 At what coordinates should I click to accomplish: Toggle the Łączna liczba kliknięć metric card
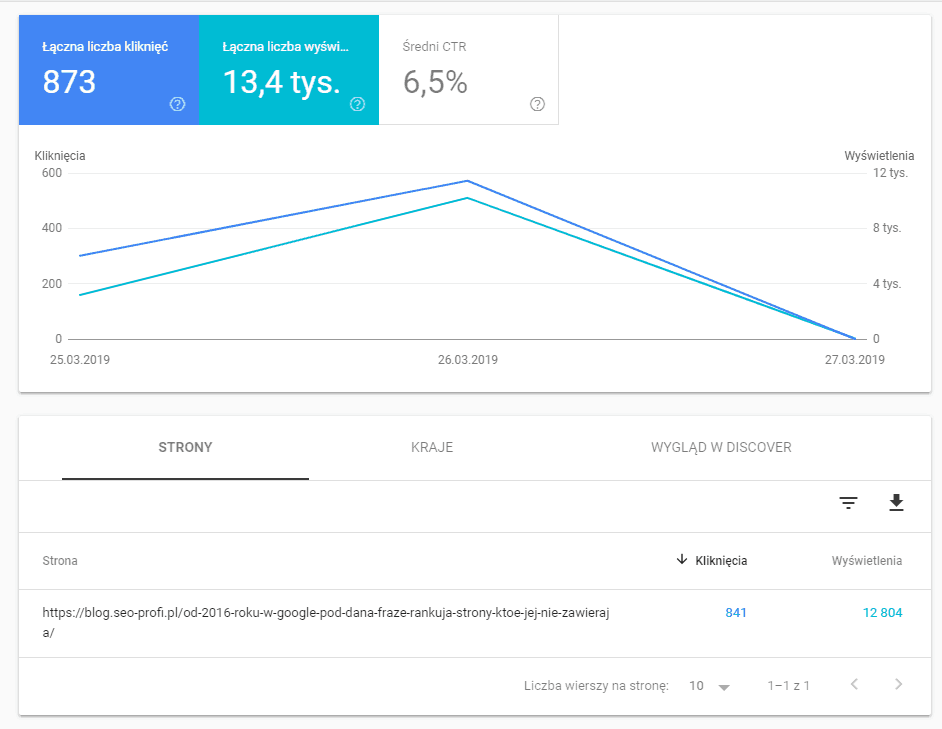108,70
